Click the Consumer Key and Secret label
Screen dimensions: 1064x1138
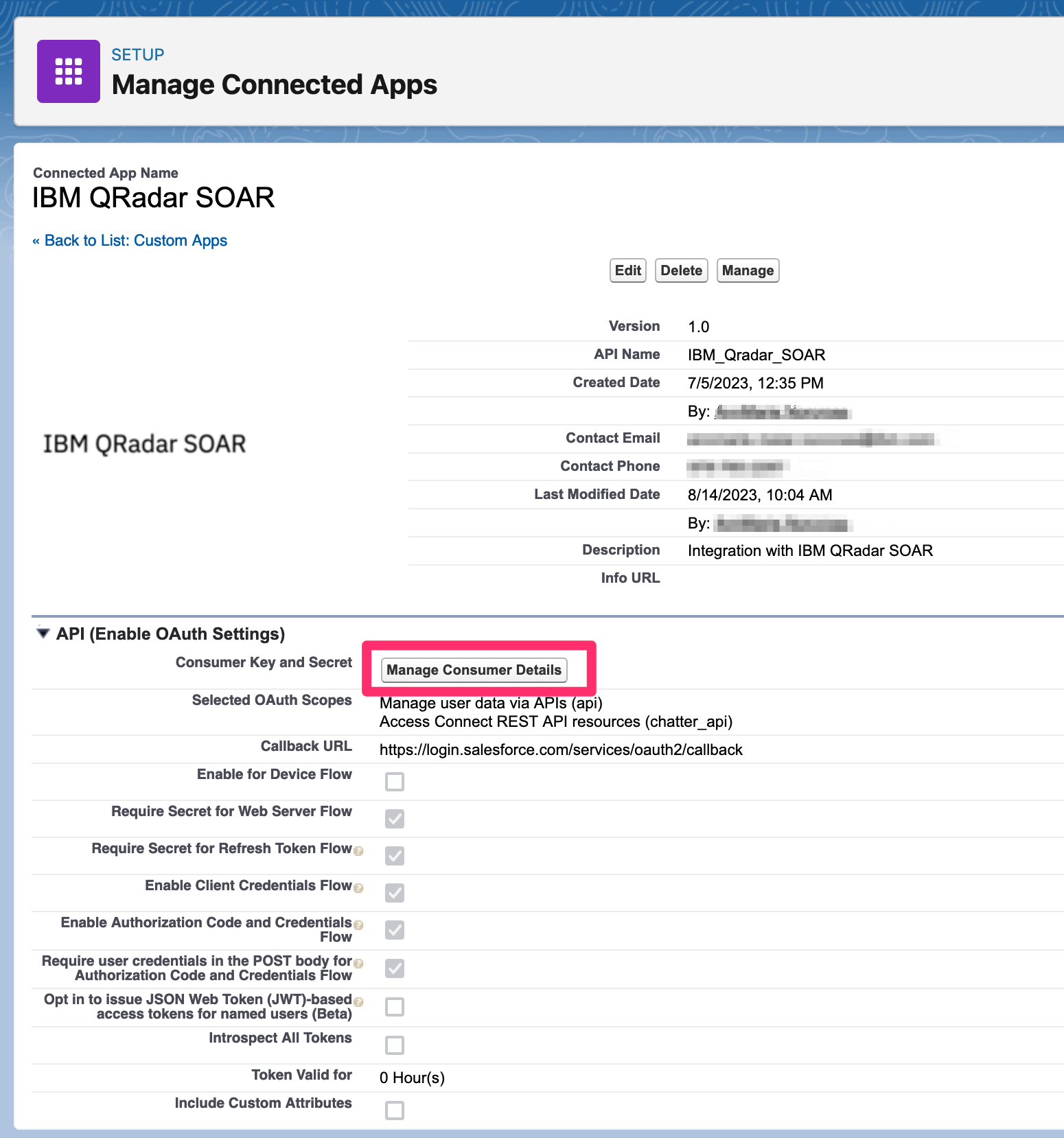264,662
